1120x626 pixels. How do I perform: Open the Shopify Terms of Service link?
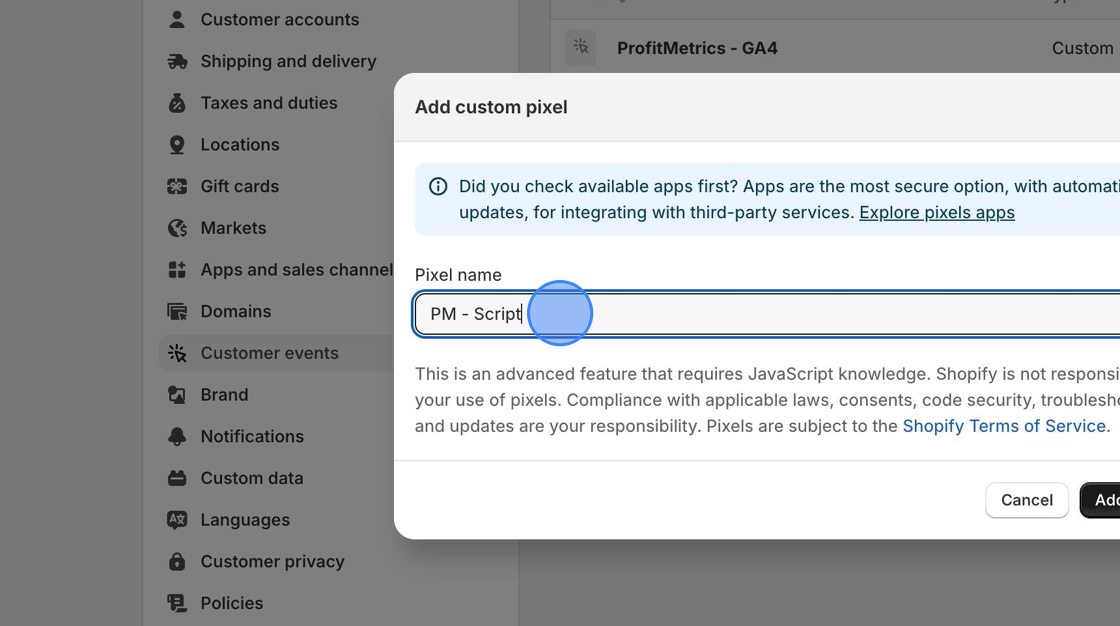coord(1004,425)
